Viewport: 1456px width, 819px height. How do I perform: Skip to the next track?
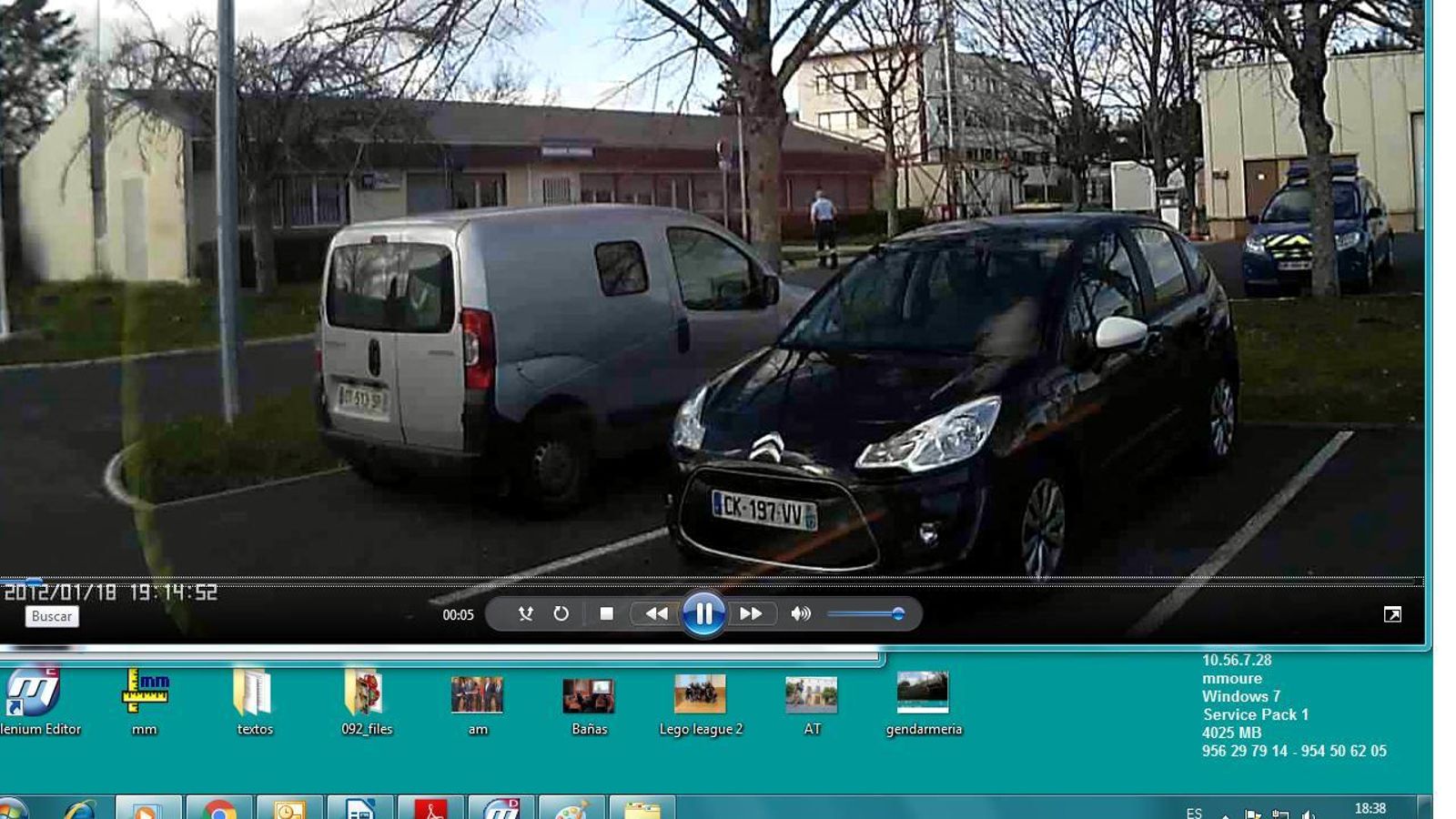coord(751,614)
